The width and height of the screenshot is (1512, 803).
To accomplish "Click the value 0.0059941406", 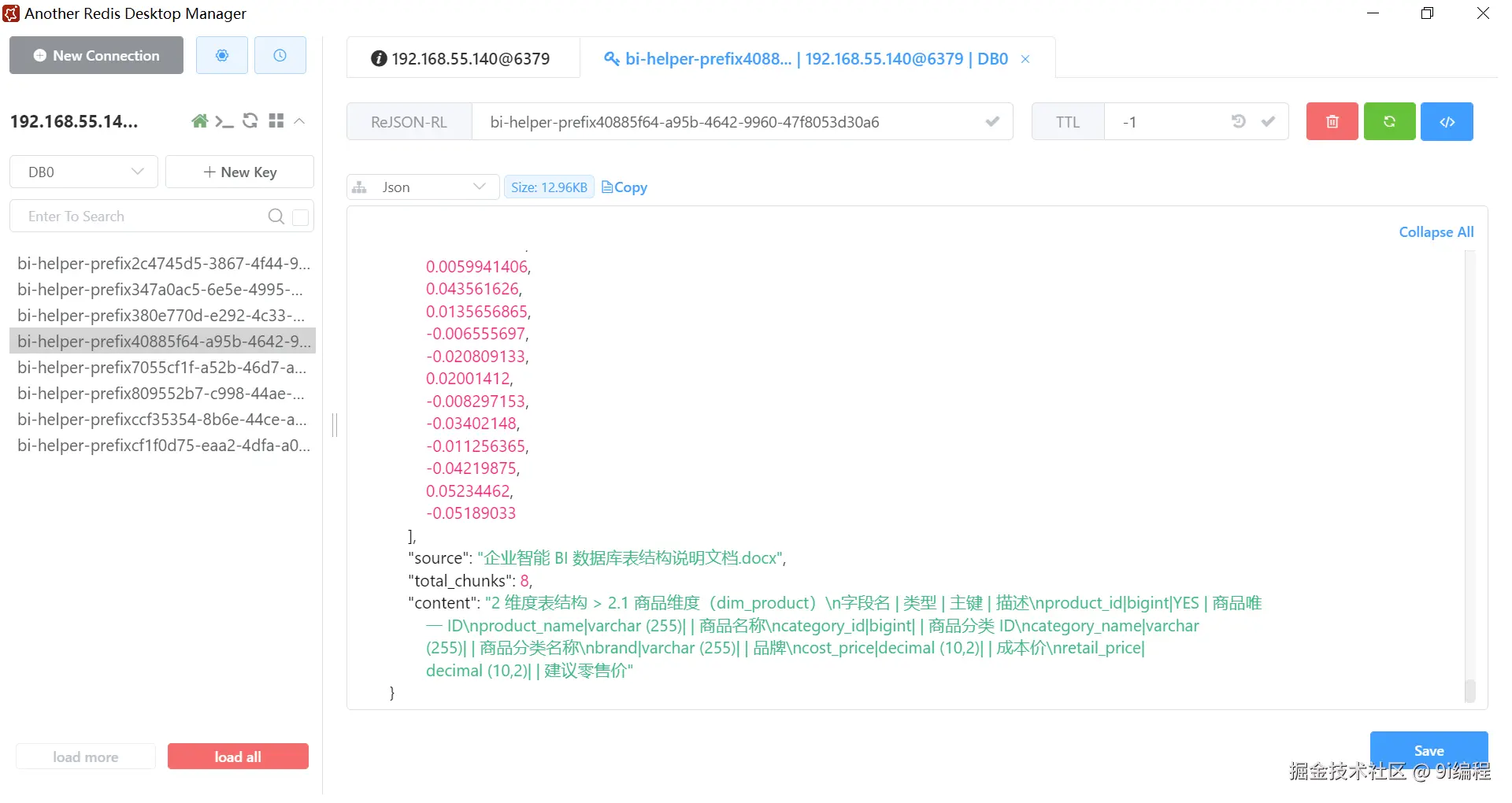I will [477, 267].
